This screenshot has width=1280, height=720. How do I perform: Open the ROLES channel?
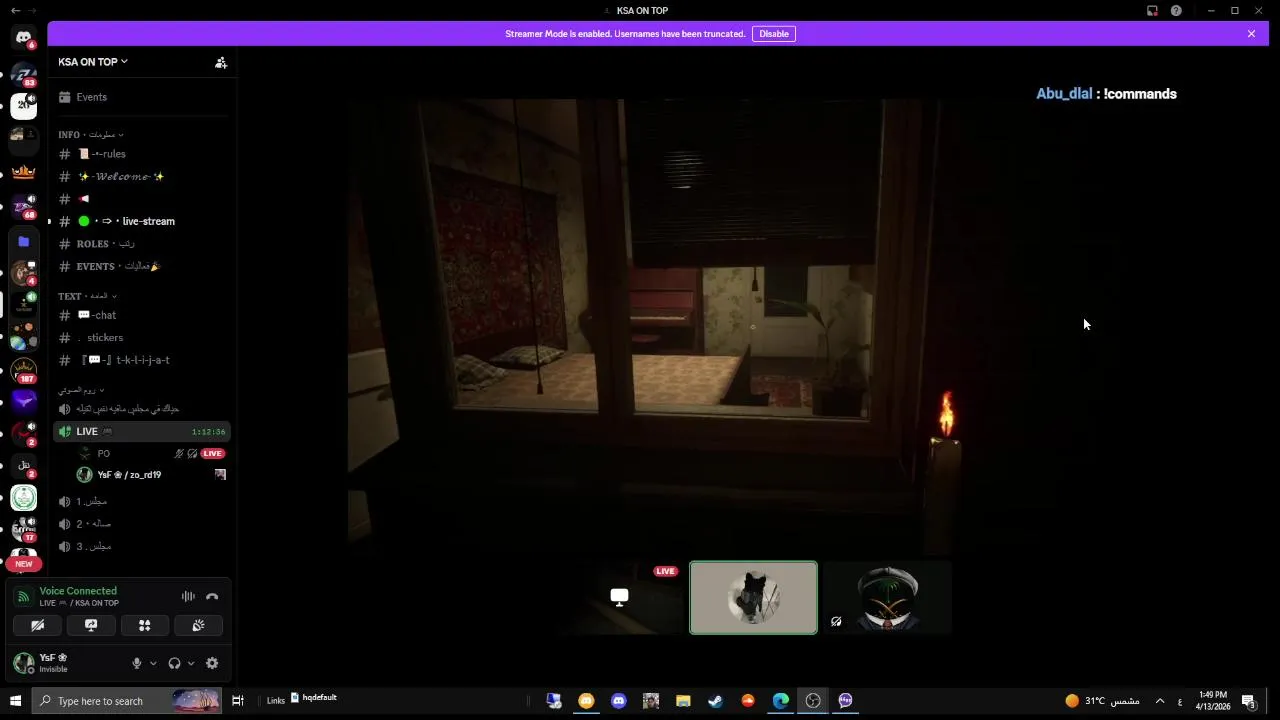(x=142, y=244)
